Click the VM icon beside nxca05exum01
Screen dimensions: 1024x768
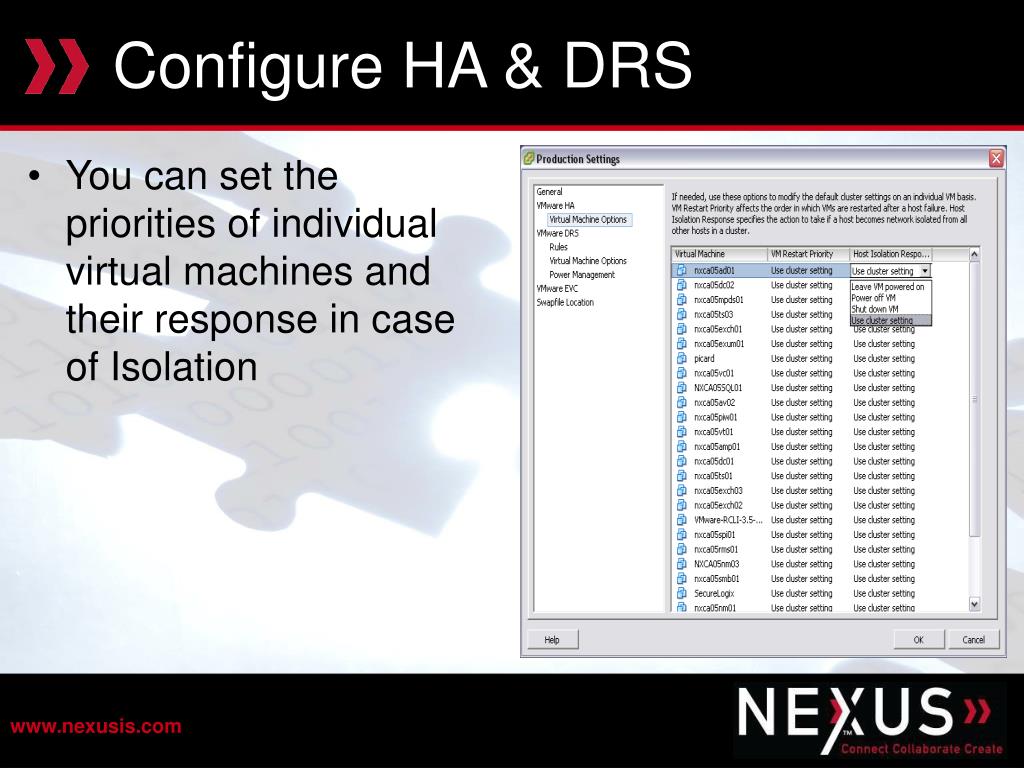(682, 344)
